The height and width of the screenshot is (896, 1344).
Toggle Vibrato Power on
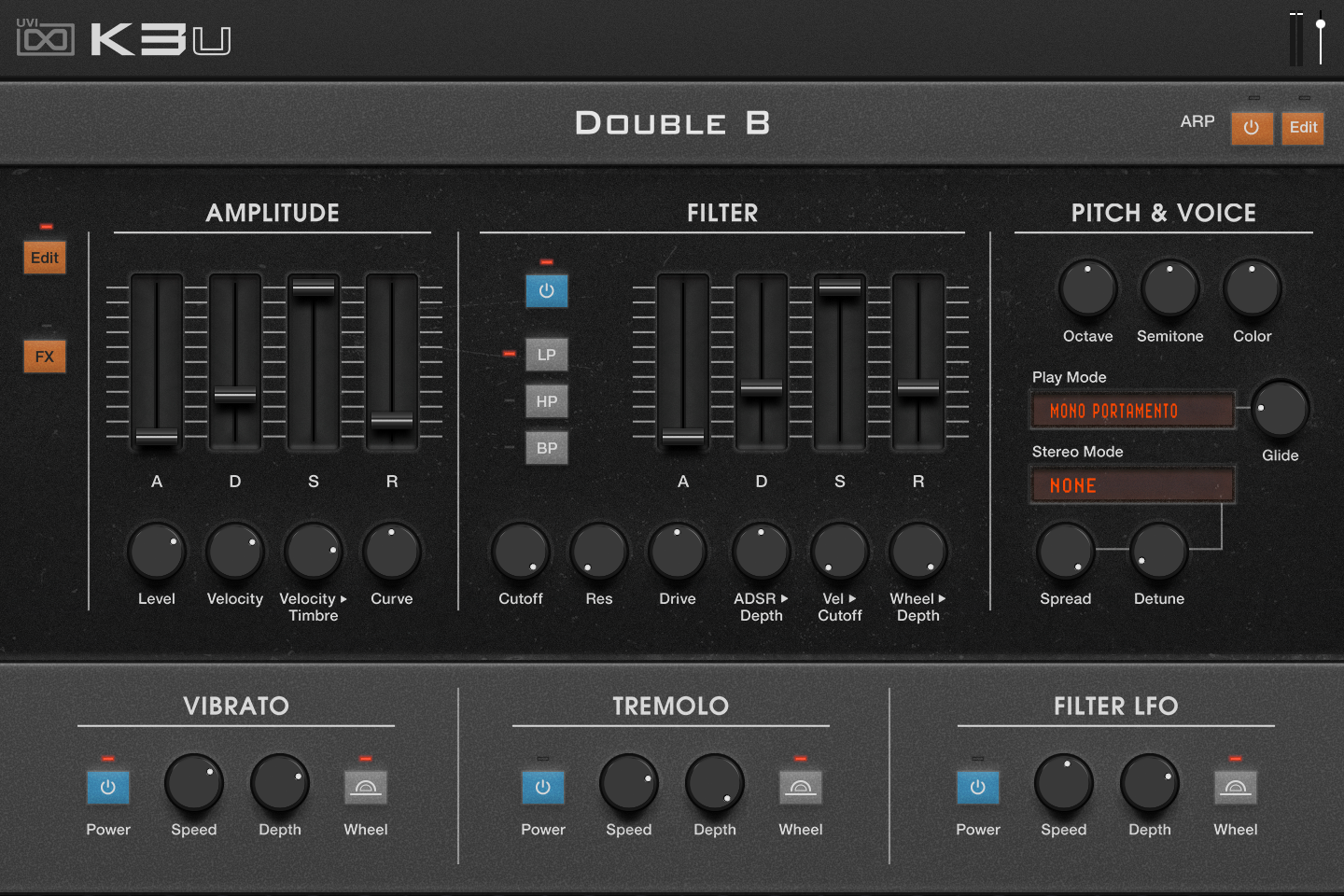pyautogui.click(x=108, y=787)
